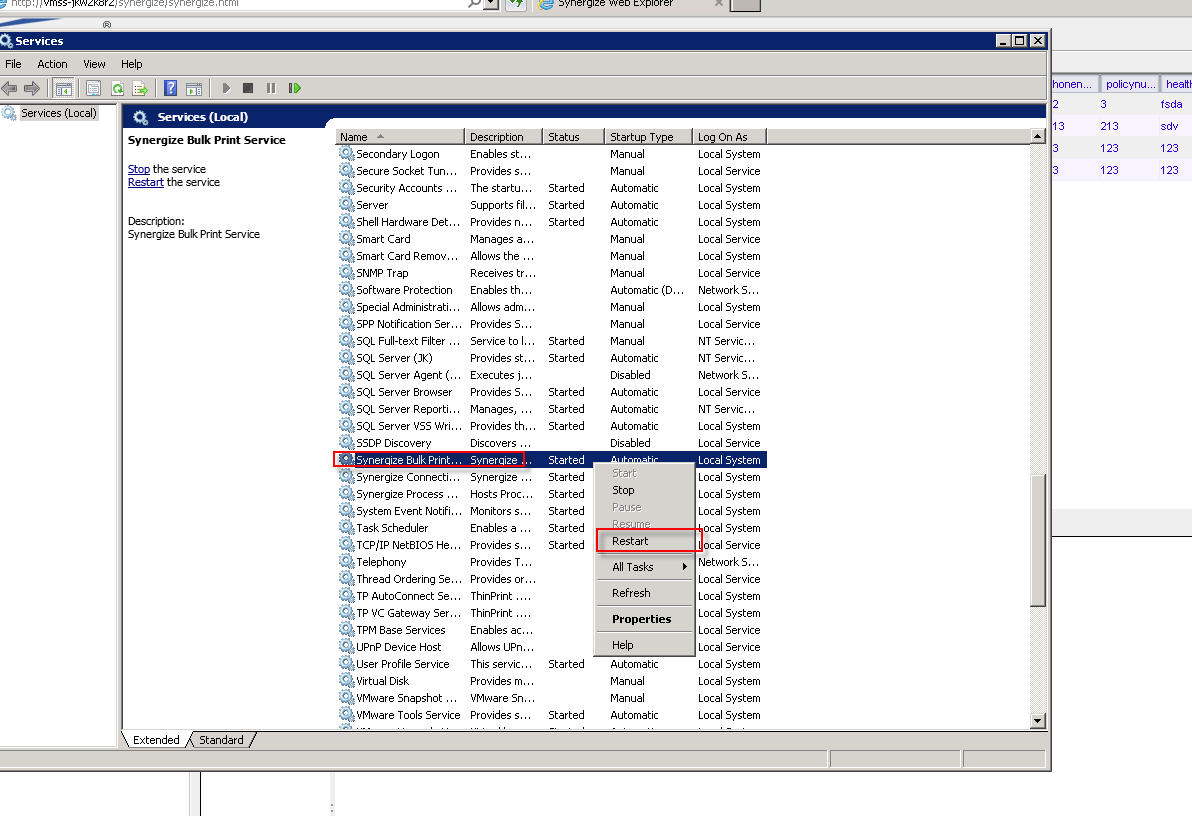
Task: Choose Stop in the context menu
Action: 644,491
